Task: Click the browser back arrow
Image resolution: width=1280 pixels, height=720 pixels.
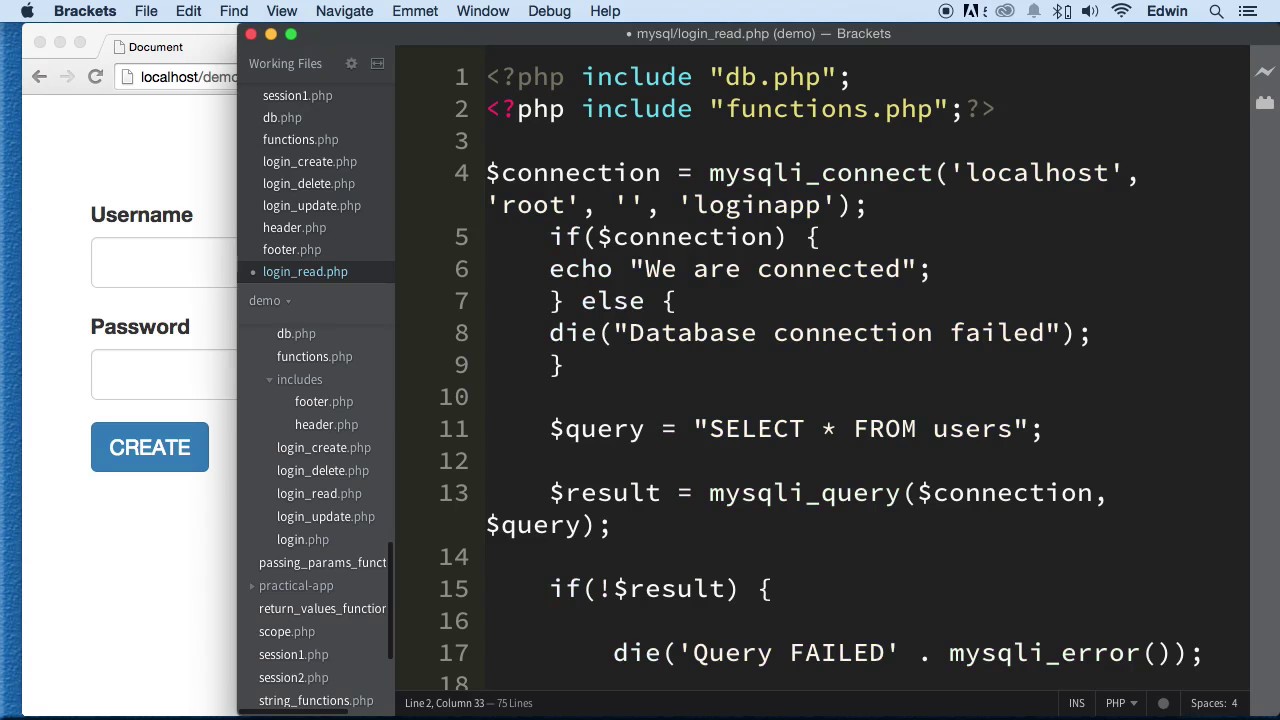Action: click(39, 77)
